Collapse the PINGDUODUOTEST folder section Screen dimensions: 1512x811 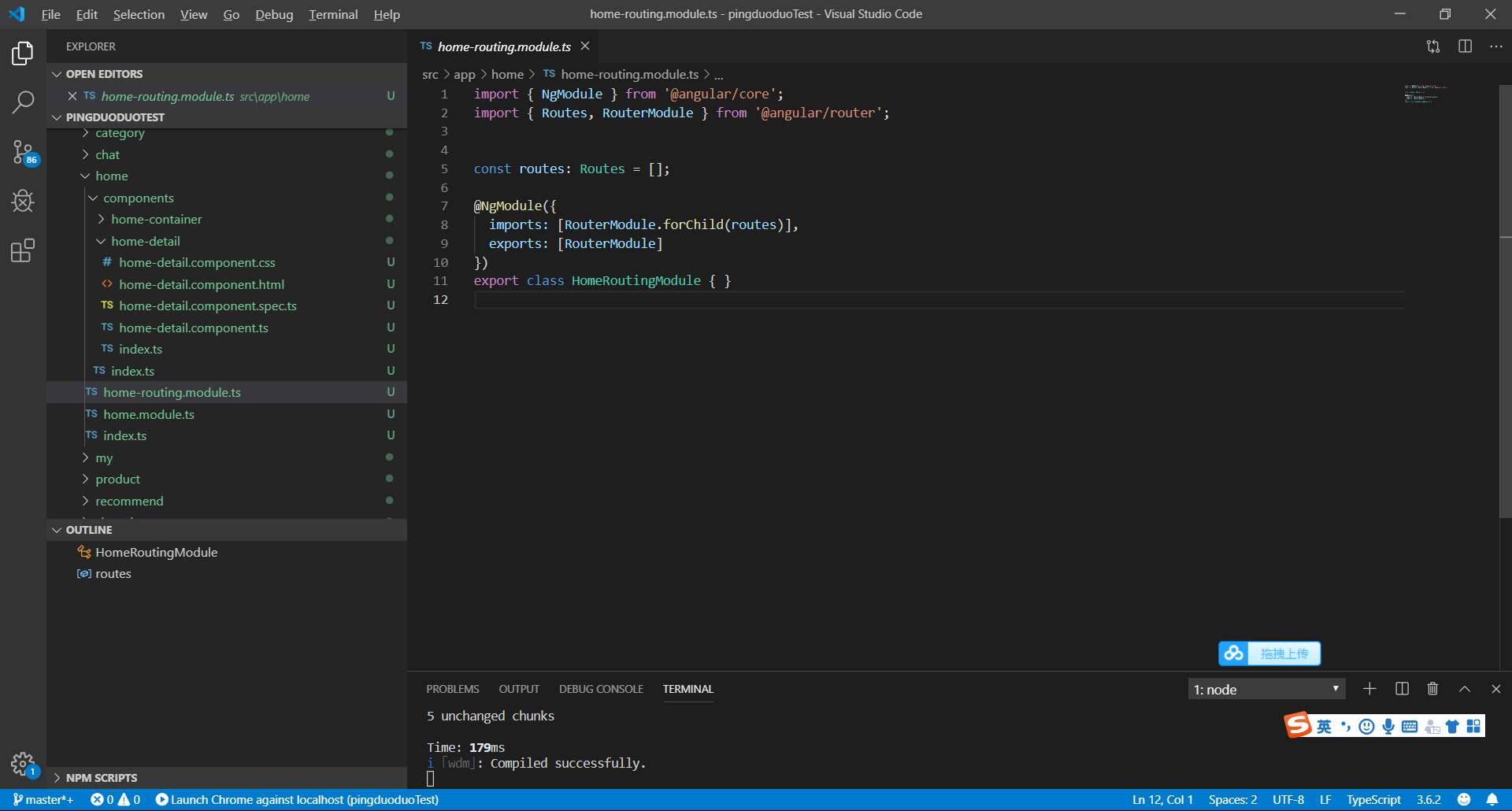(x=227, y=117)
